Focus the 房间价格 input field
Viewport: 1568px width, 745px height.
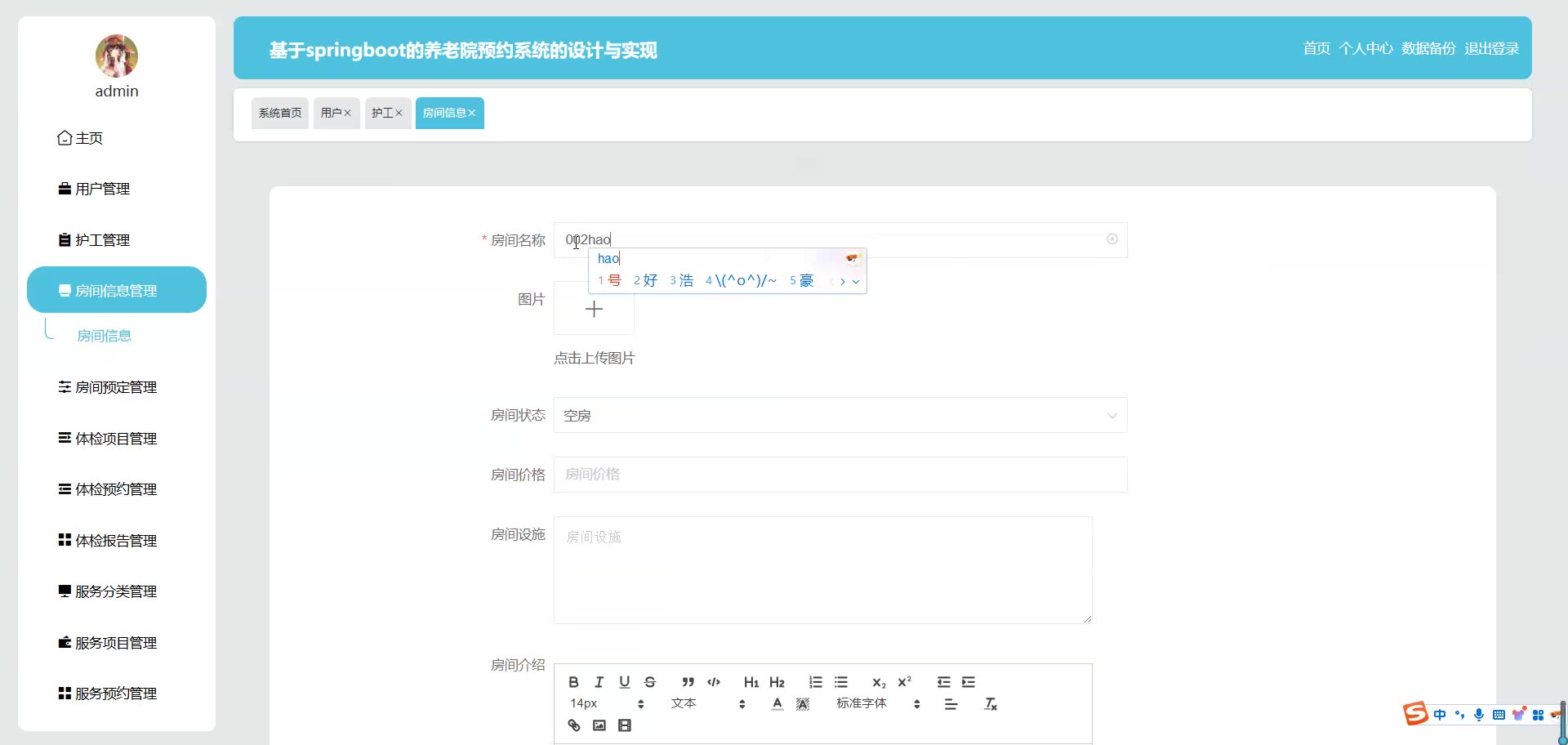tap(840, 475)
